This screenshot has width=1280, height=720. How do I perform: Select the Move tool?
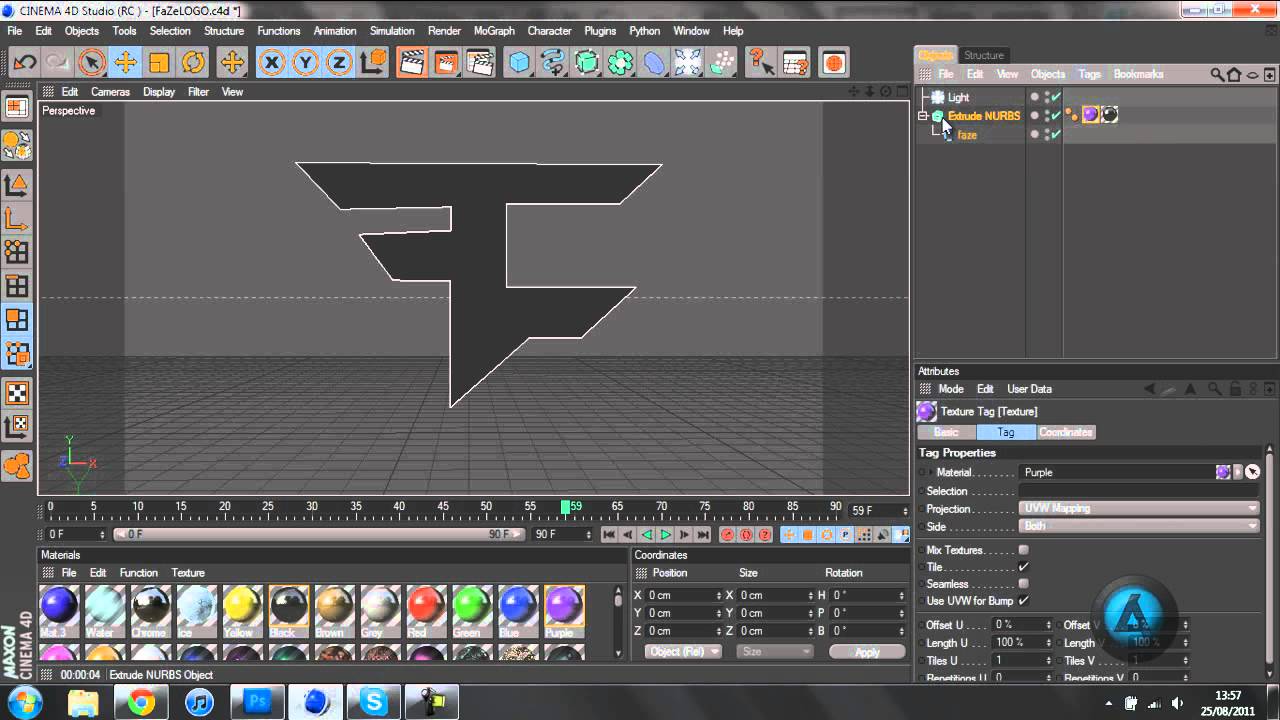point(125,63)
